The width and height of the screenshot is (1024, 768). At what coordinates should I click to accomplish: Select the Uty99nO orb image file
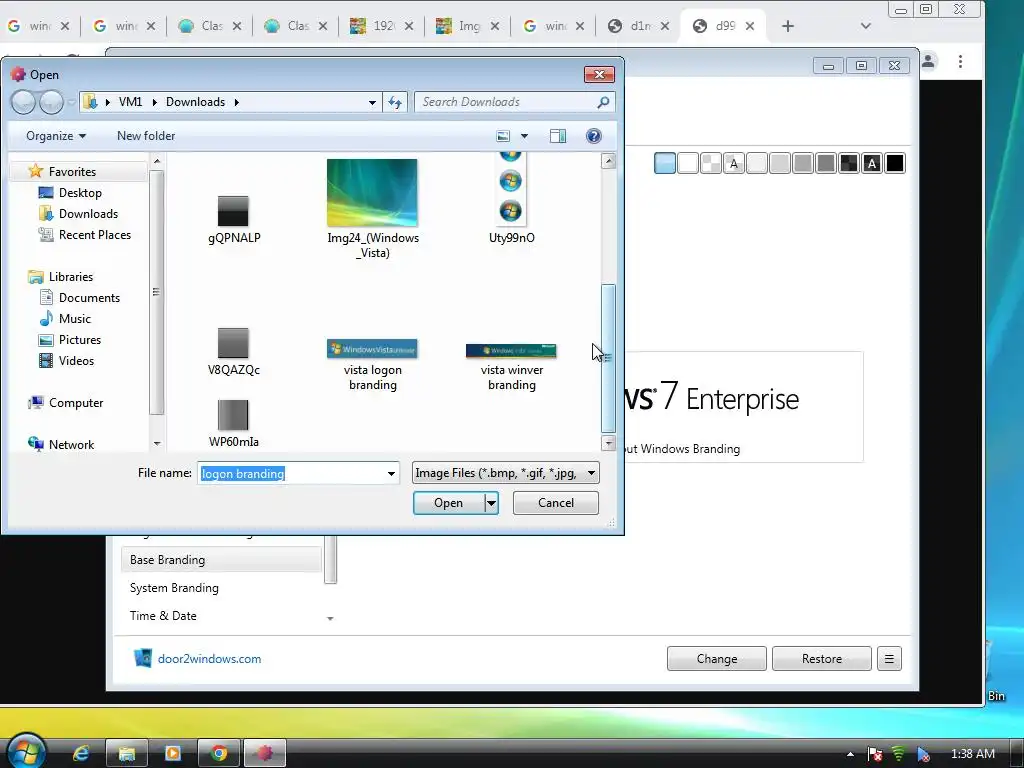coord(511,199)
